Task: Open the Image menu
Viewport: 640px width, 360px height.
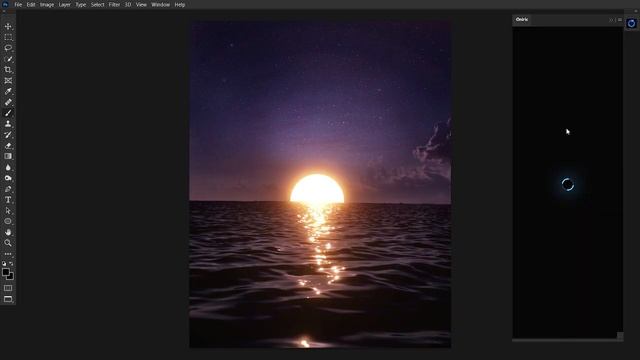Action: pos(47,5)
